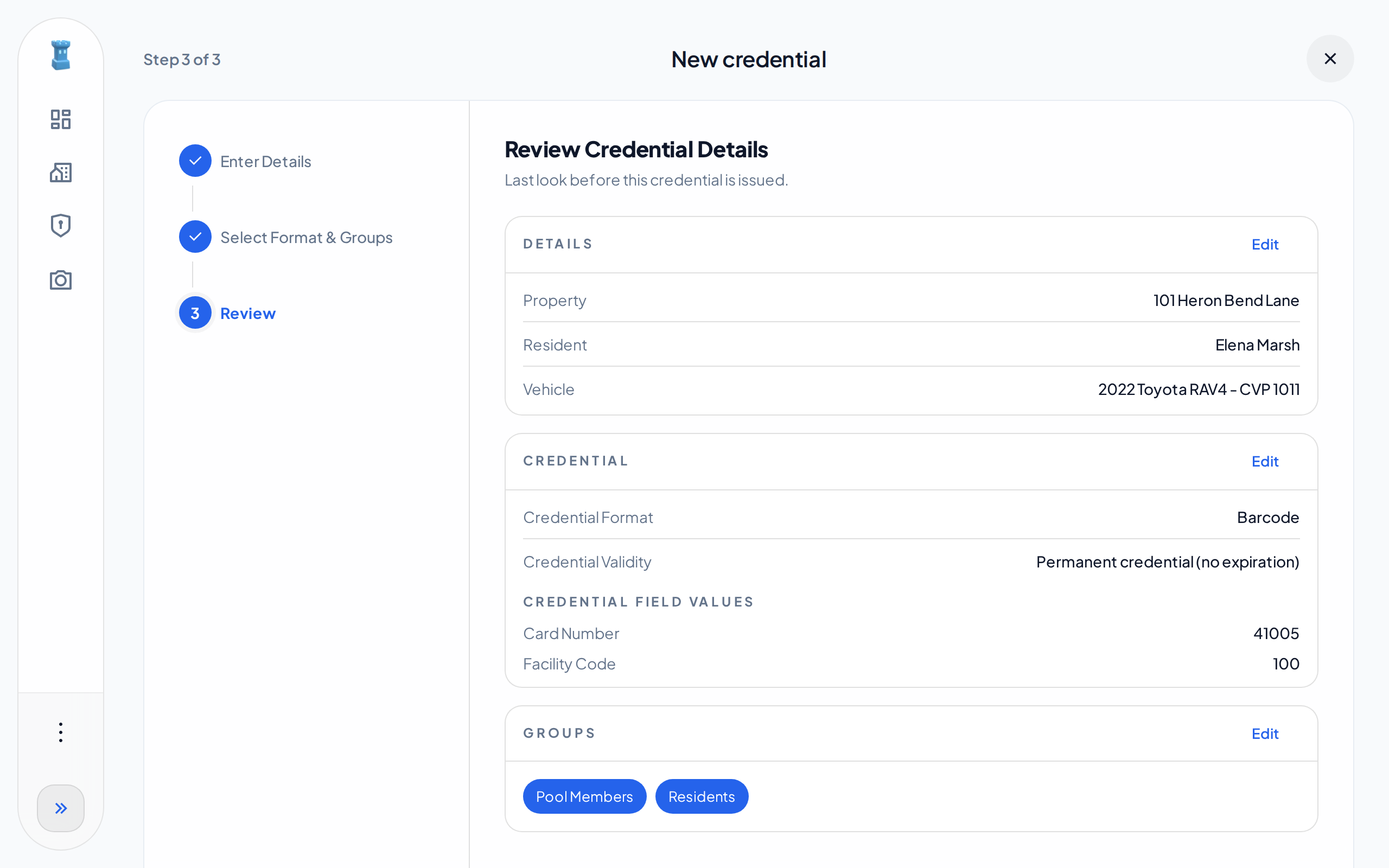Open the three-dot more options menu
The height and width of the screenshot is (868, 1389).
(61, 732)
